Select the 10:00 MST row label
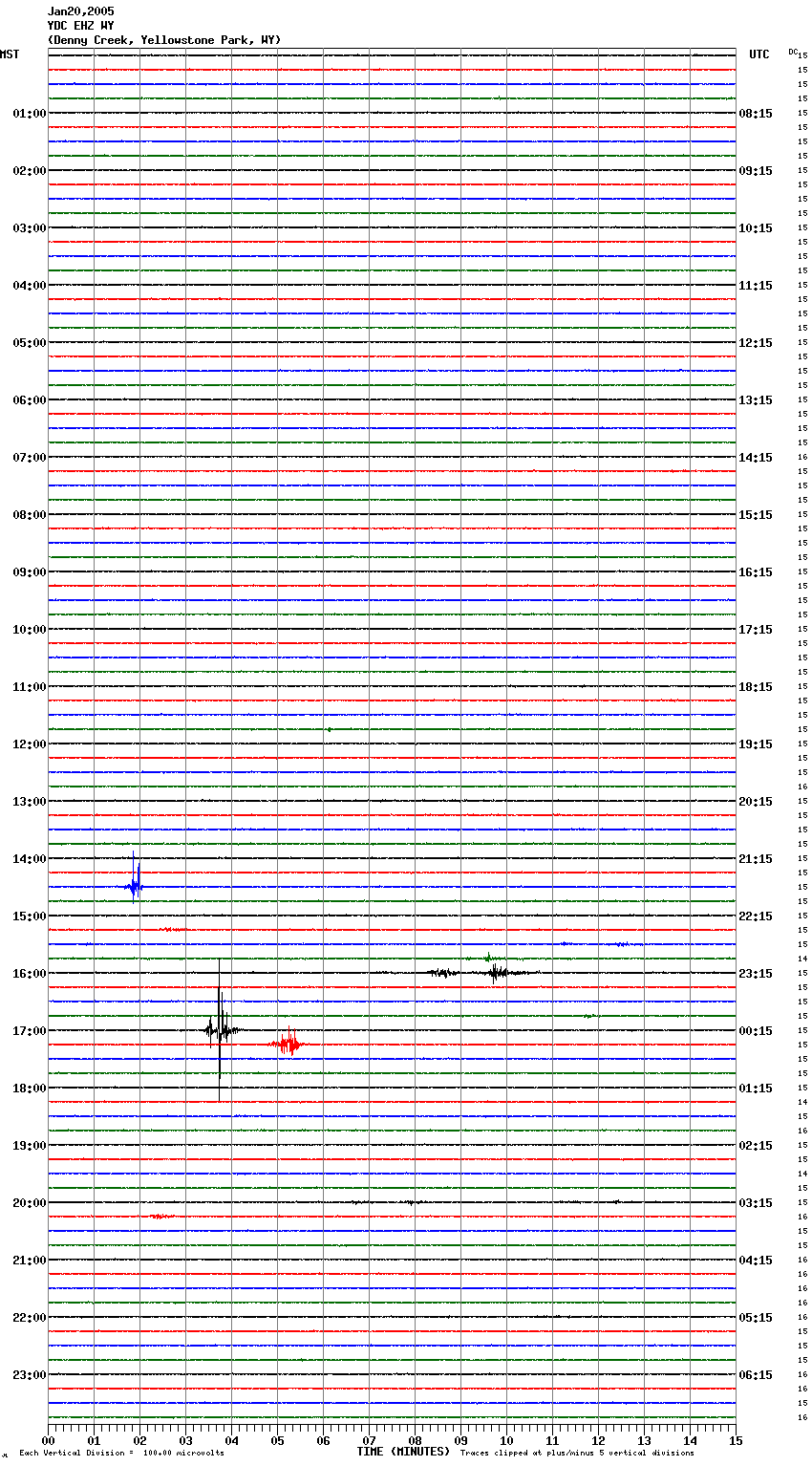This screenshot has width=812, height=1466. [29, 630]
